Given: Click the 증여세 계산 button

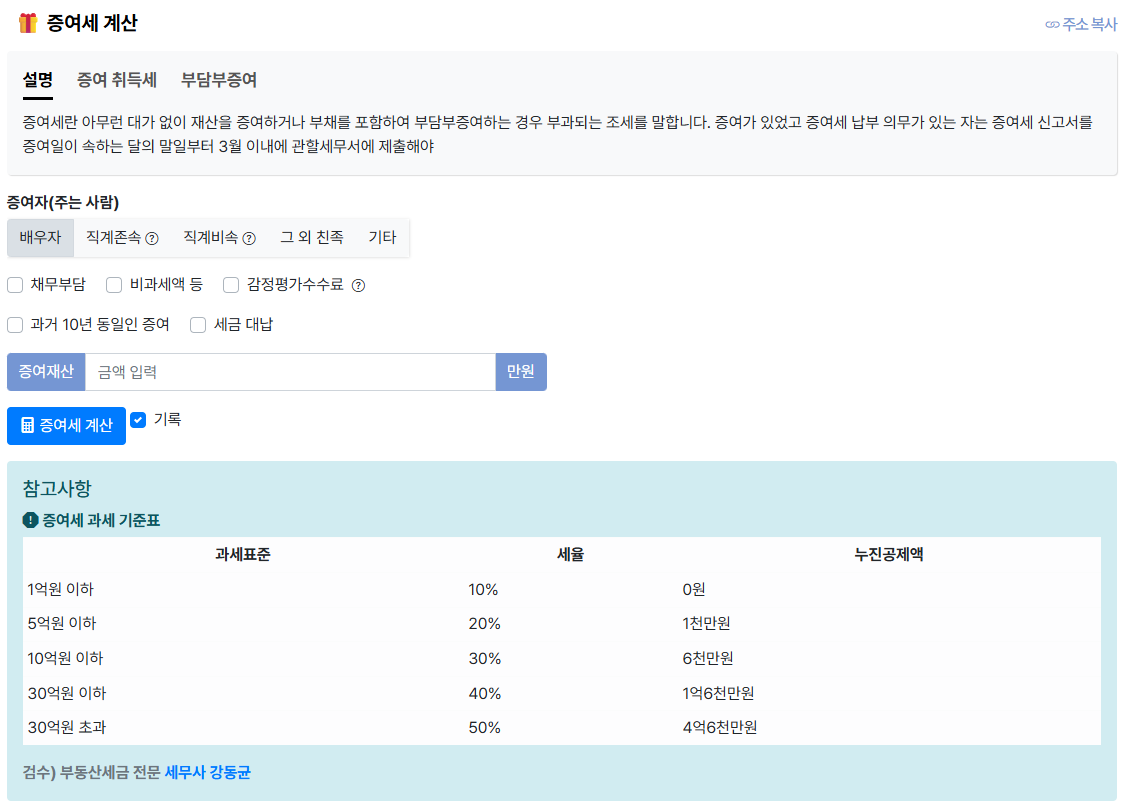Looking at the screenshot, I should pyautogui.click(x=66, y=425).
